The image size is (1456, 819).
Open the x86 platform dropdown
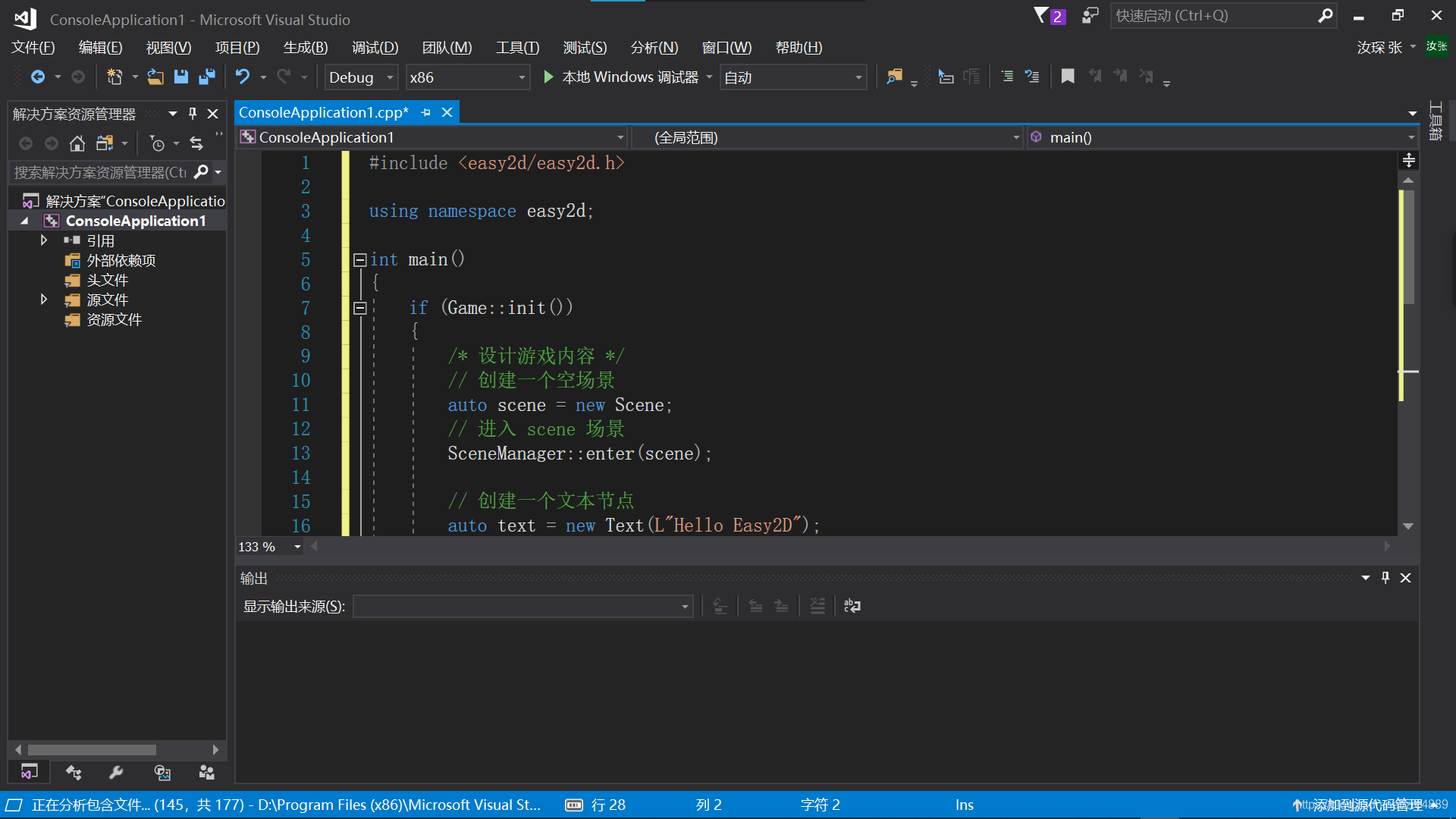[x=521, y=77]
